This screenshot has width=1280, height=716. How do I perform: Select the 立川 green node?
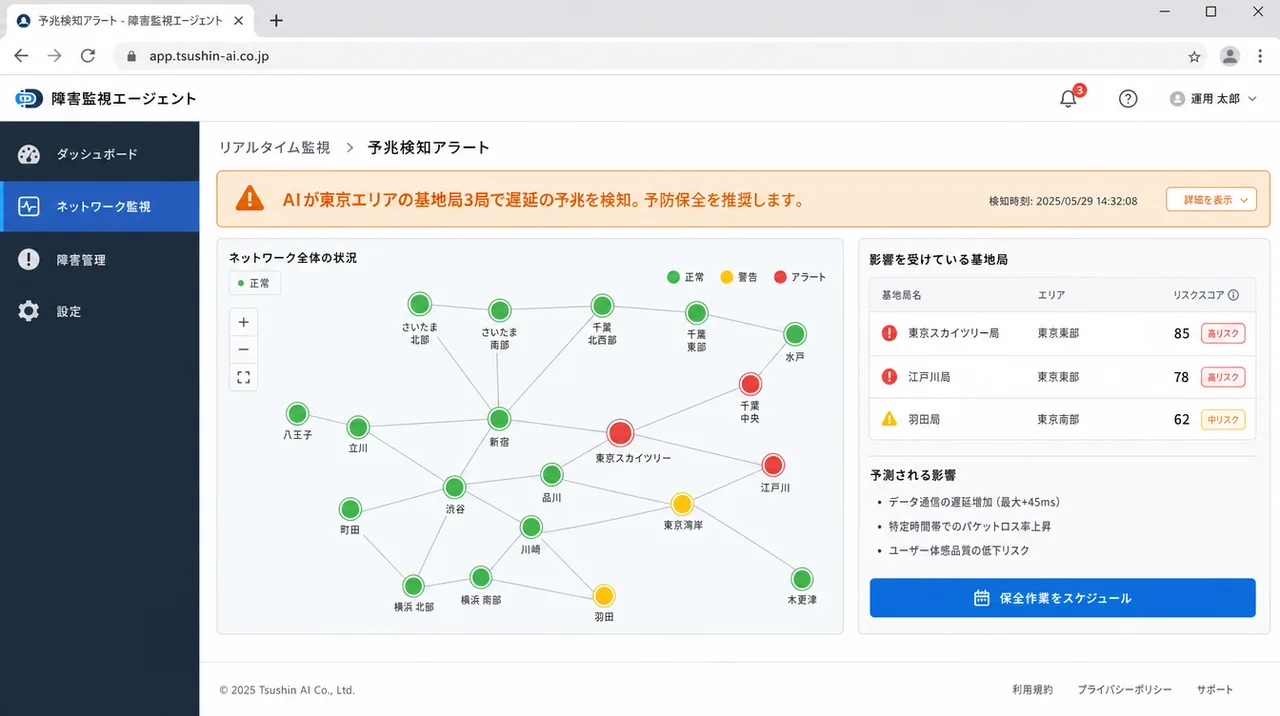(x=358, y=428)
